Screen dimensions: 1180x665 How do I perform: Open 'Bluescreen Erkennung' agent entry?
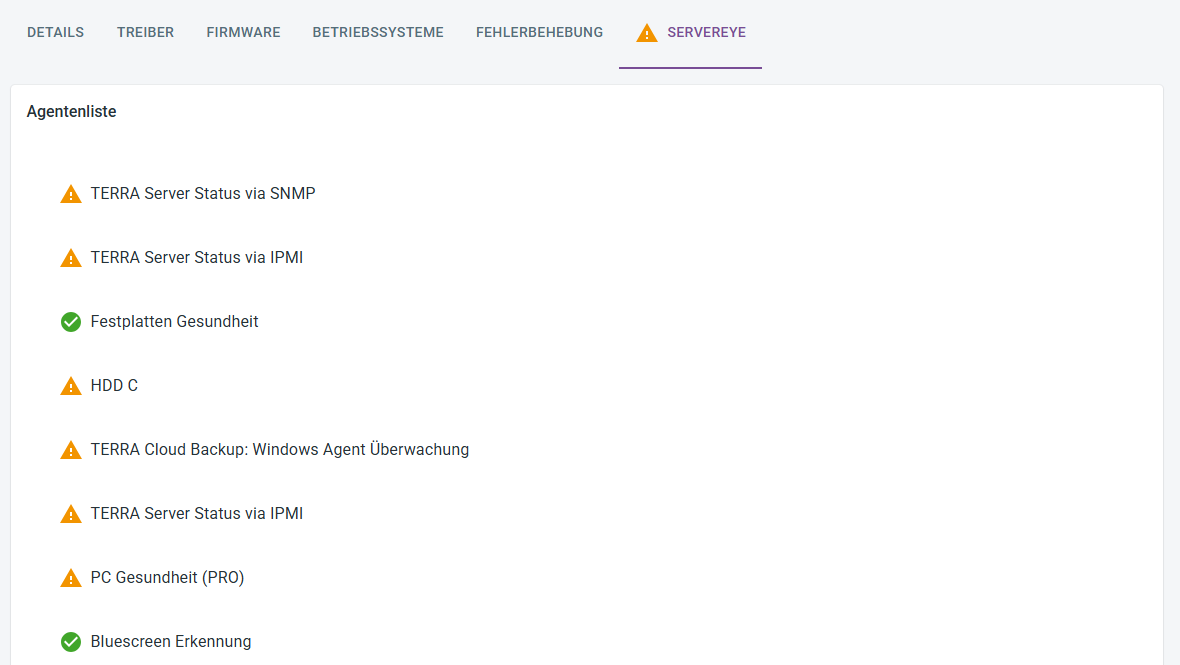(171, 641)
